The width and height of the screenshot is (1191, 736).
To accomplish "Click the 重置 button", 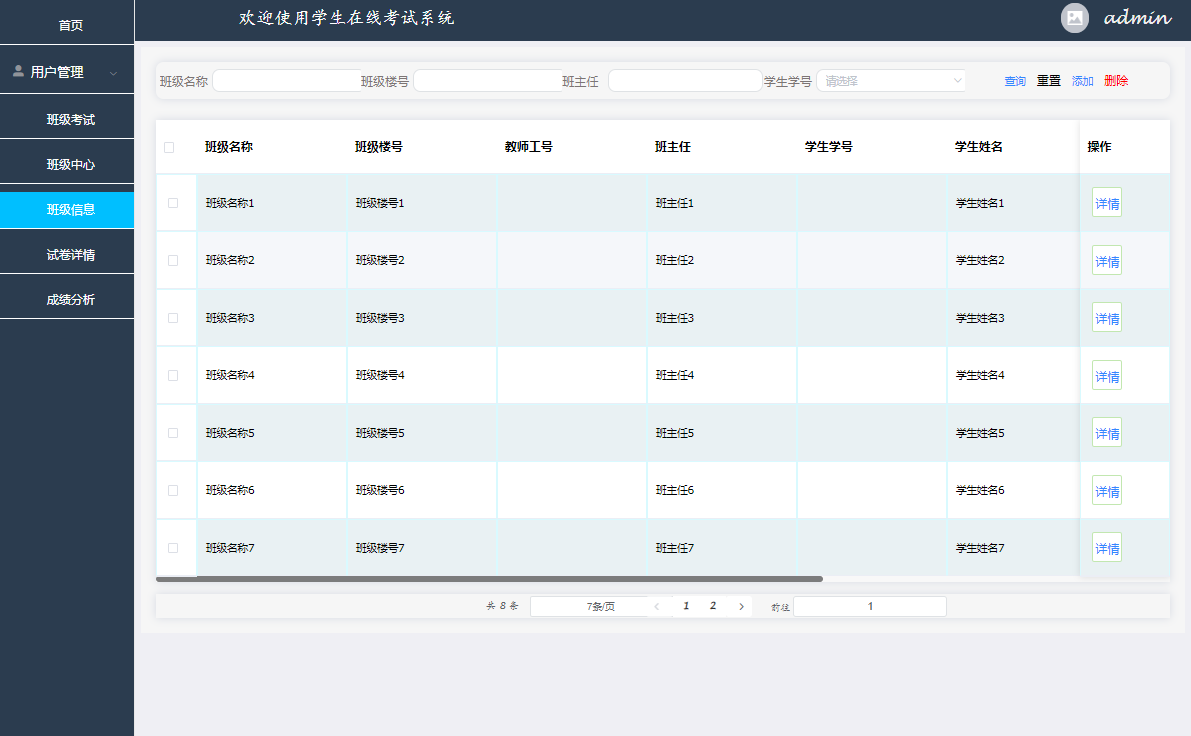I will [x=1048, y=81].
